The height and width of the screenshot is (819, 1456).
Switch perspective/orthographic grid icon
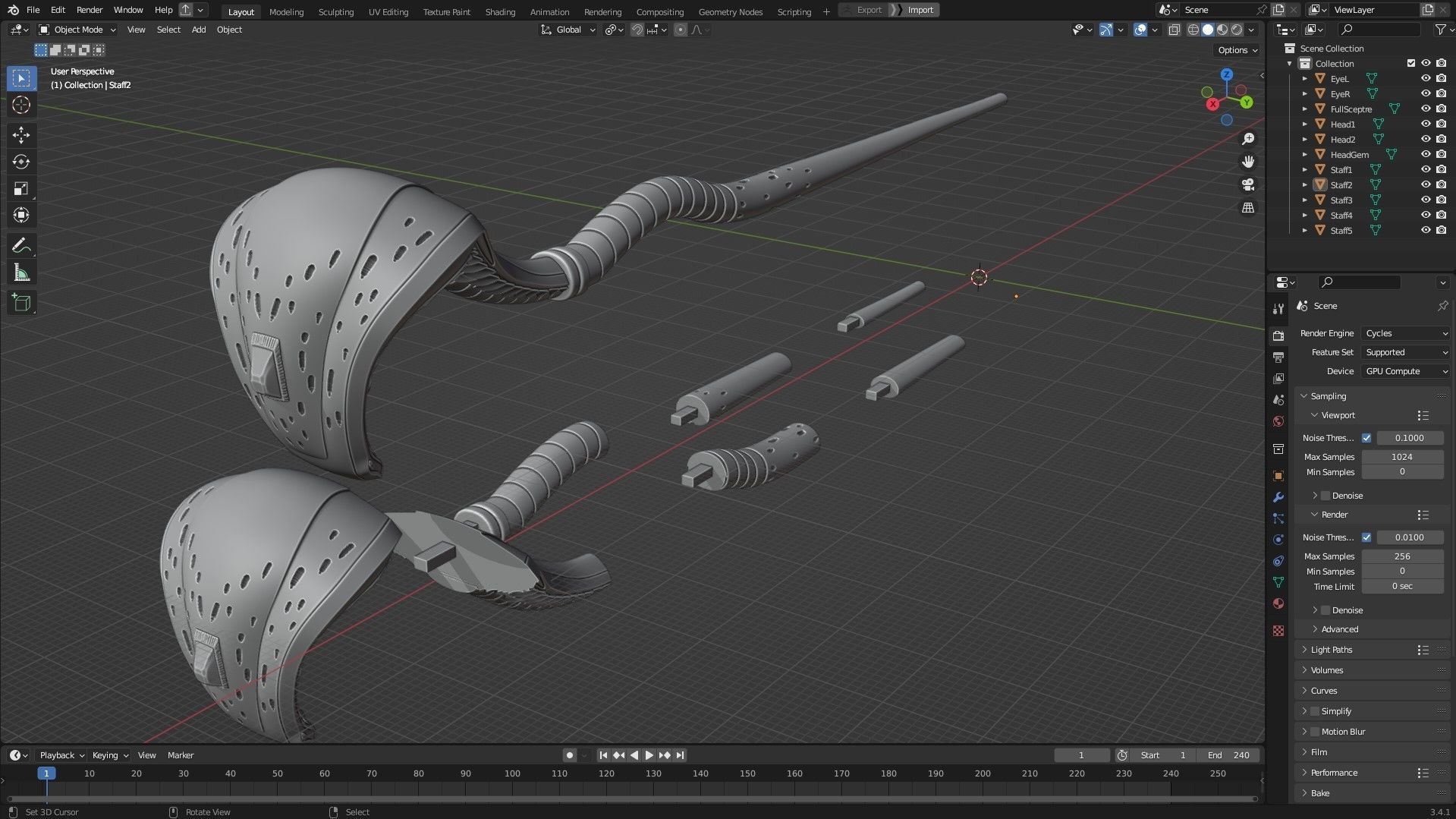1248,207
